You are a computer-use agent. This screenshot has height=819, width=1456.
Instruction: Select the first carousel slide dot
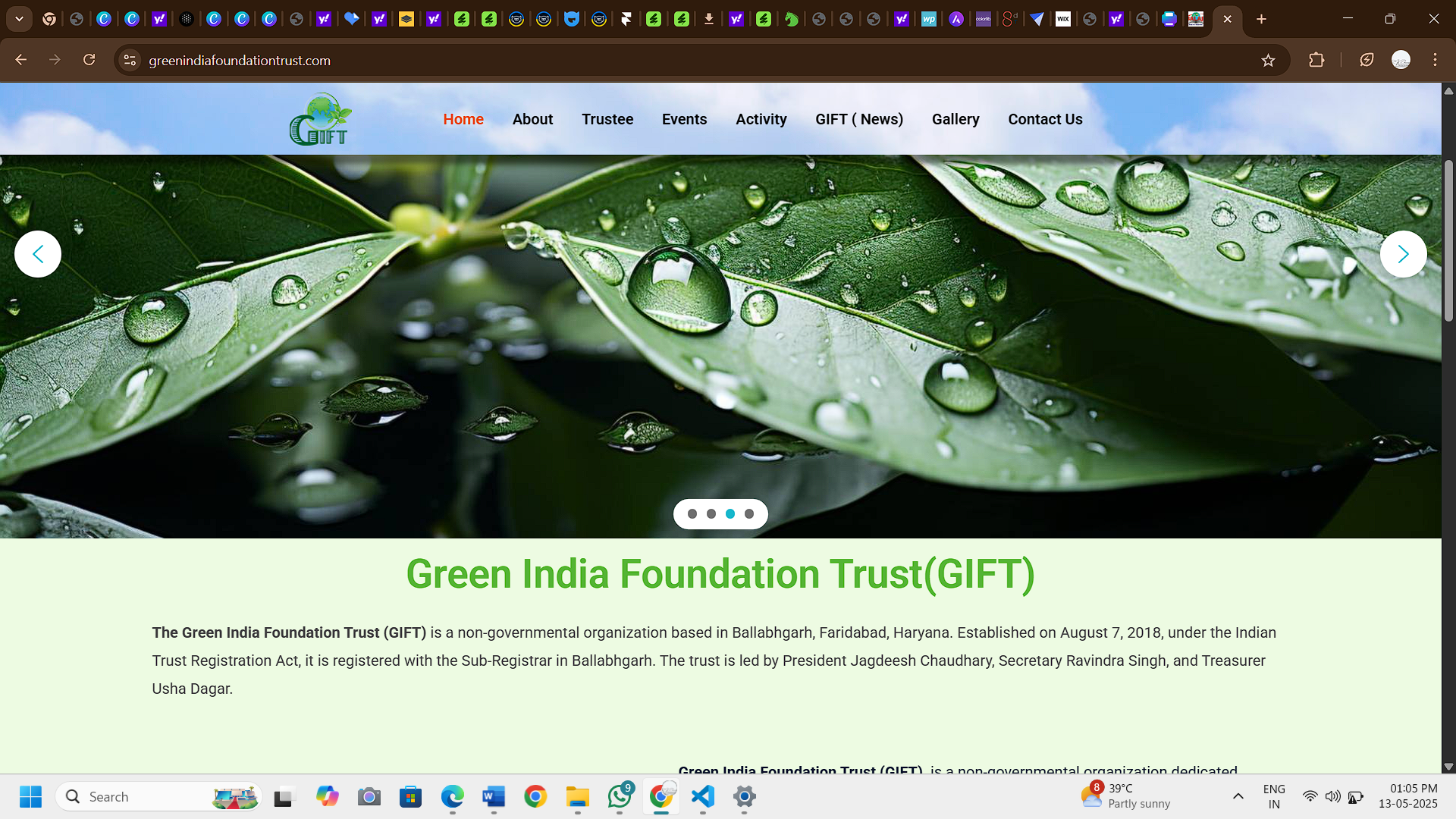tap(692, 514)
